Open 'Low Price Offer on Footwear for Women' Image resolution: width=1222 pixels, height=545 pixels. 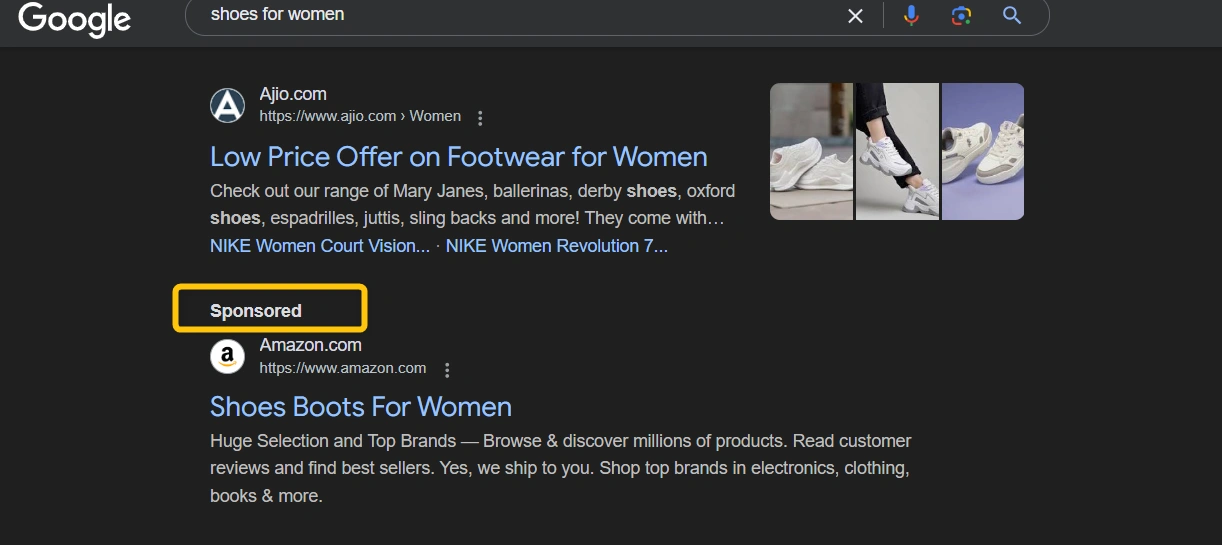click(459, 157)
